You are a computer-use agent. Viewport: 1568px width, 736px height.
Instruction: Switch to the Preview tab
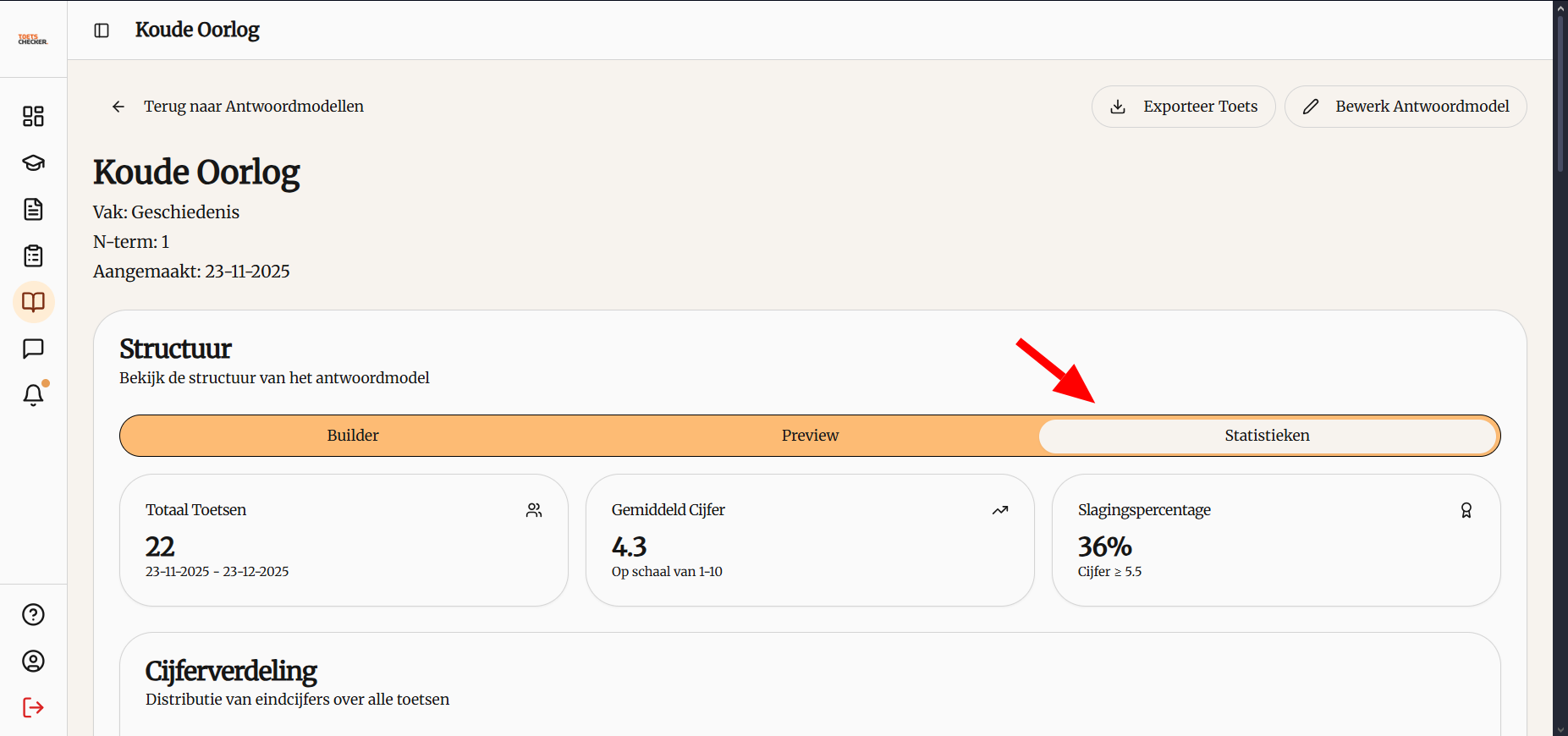(810, 436)
